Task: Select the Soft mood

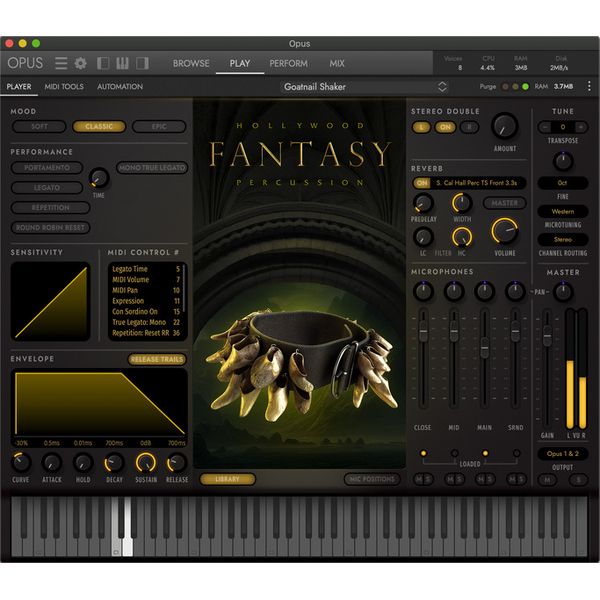Action: click(39, 127)
